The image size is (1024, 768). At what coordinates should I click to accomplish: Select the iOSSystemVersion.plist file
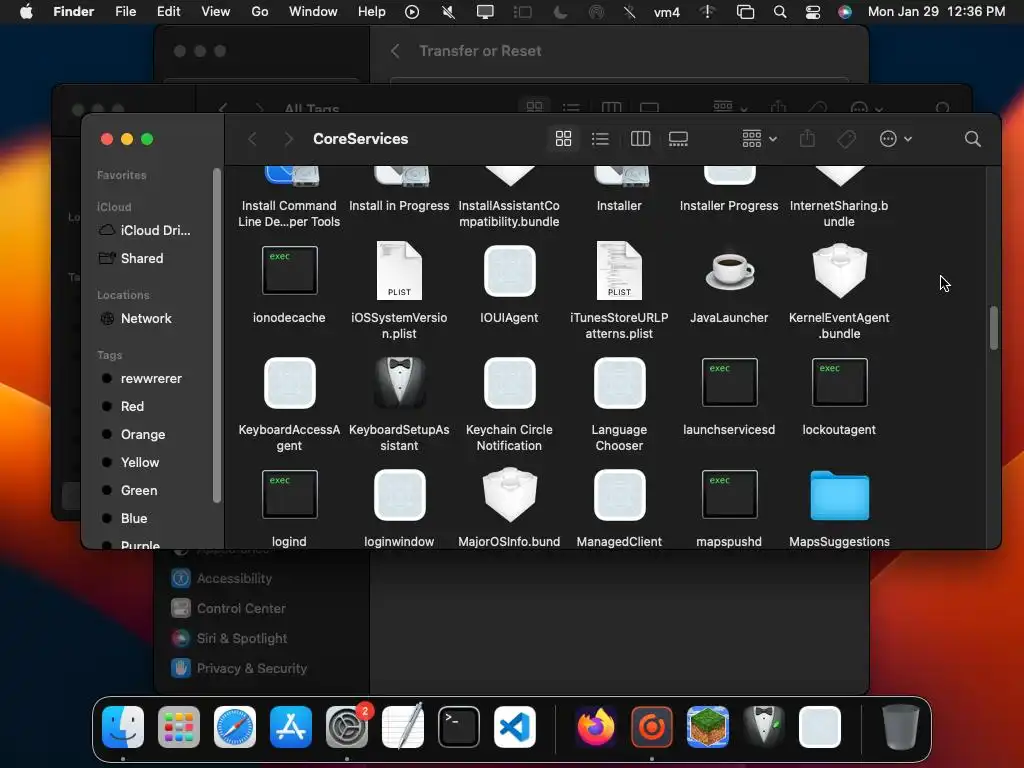coord(399,270)
